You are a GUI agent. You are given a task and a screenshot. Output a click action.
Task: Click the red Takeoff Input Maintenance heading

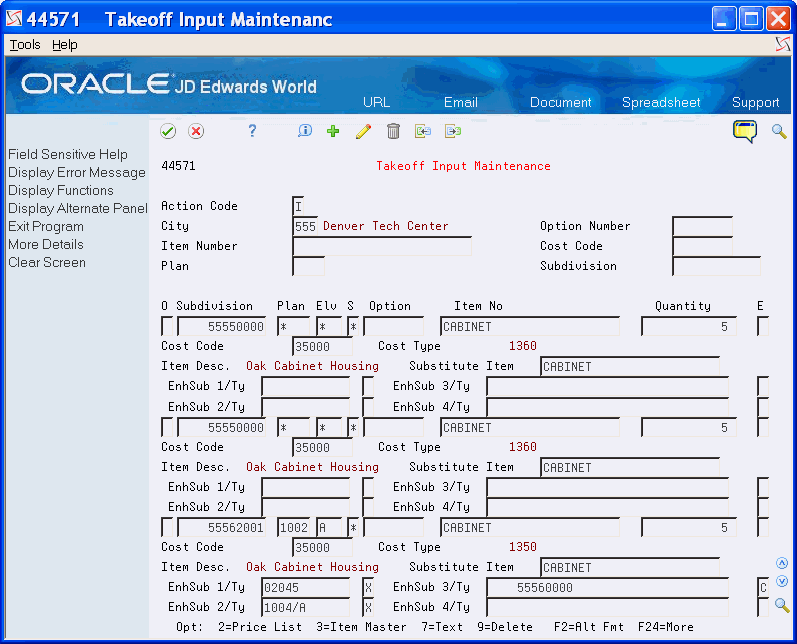[x=463, y=166]
